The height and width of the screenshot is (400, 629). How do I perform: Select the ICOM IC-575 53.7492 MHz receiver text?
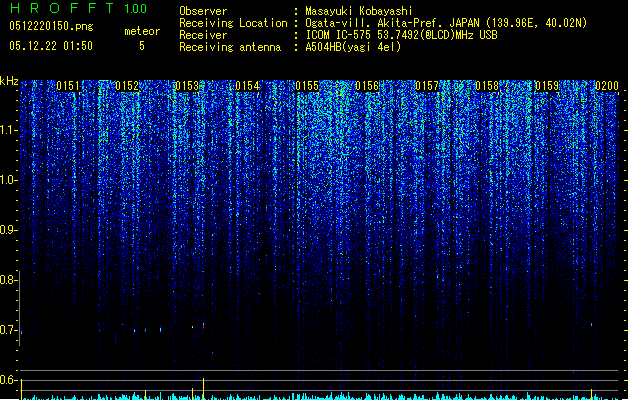(401, 35)
